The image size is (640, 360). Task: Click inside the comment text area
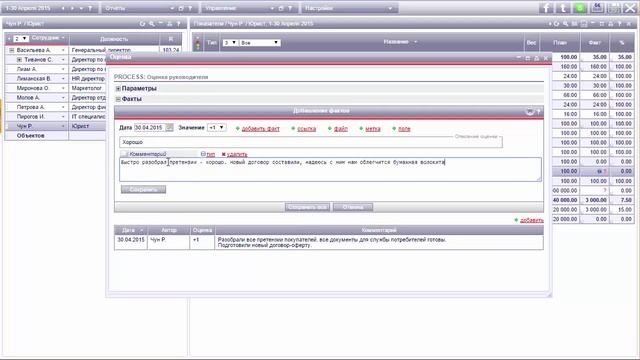tap(330, 169)
